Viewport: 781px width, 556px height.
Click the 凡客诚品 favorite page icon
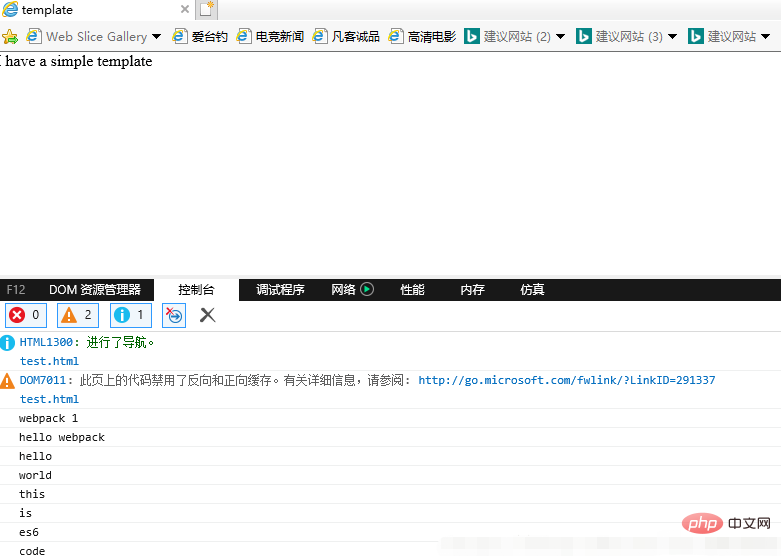[320, 36]
